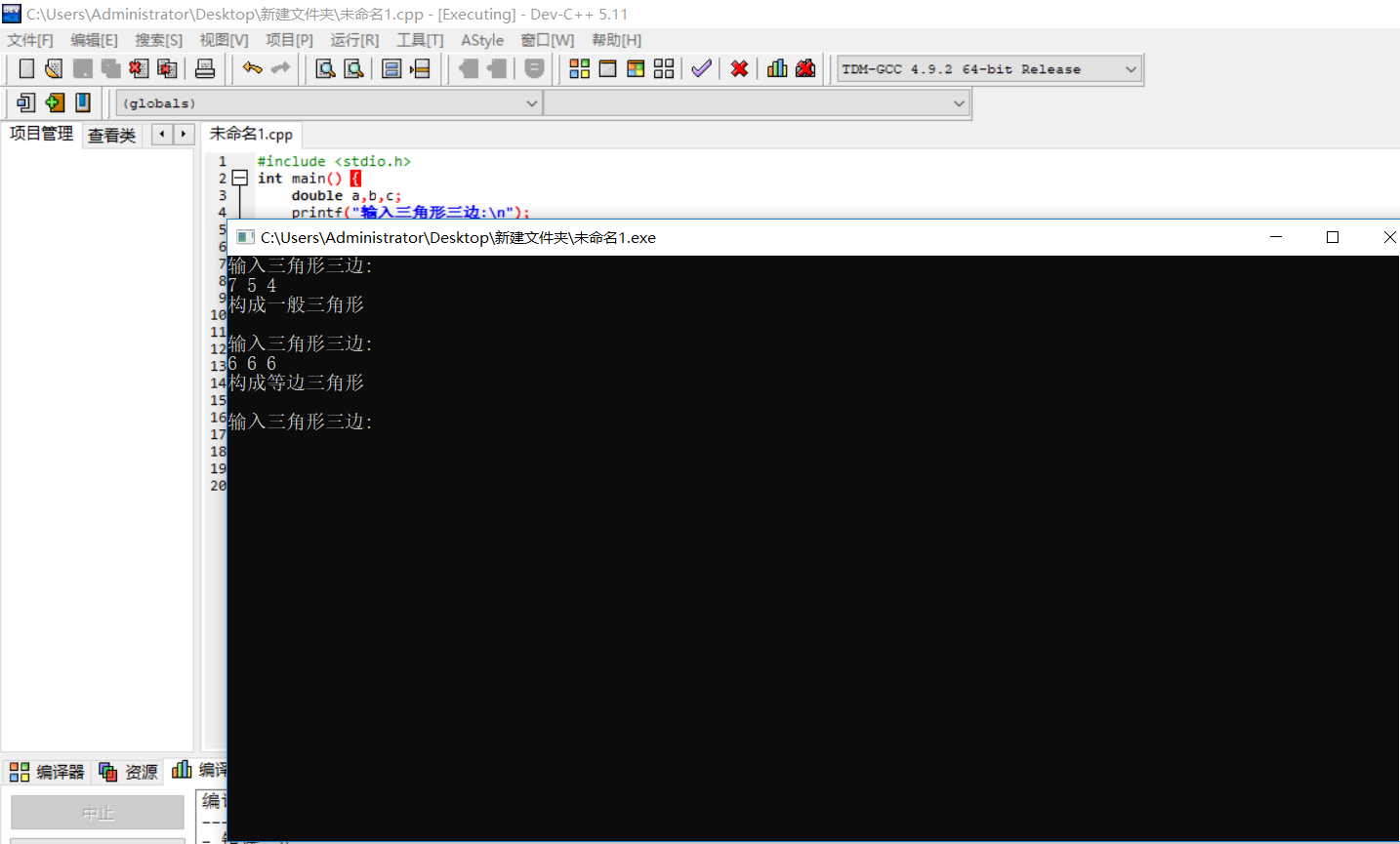The image size is (1400, 844).
Task: Click the console input line '6 6 6'
Action: pos(252,364)
